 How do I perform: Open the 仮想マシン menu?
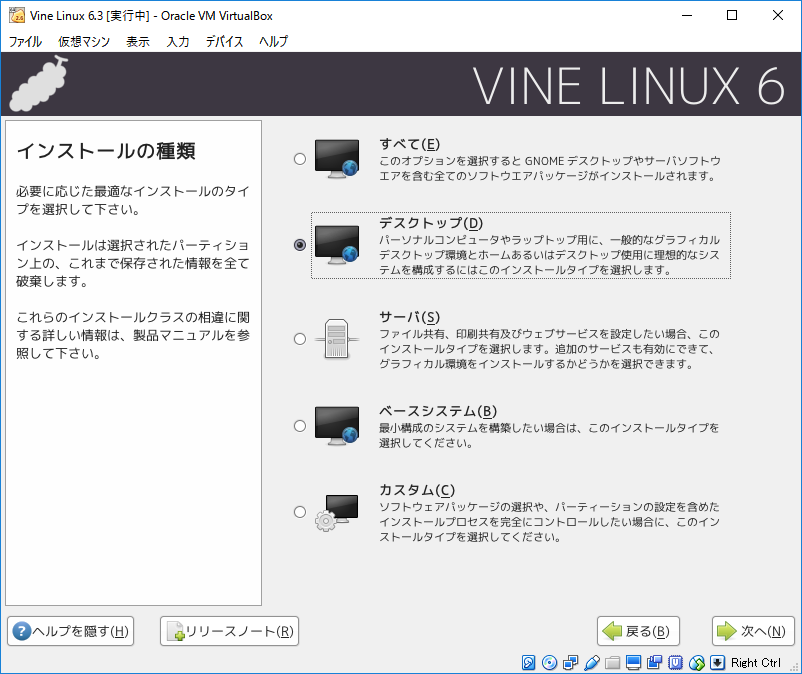(x=84, y=41)
